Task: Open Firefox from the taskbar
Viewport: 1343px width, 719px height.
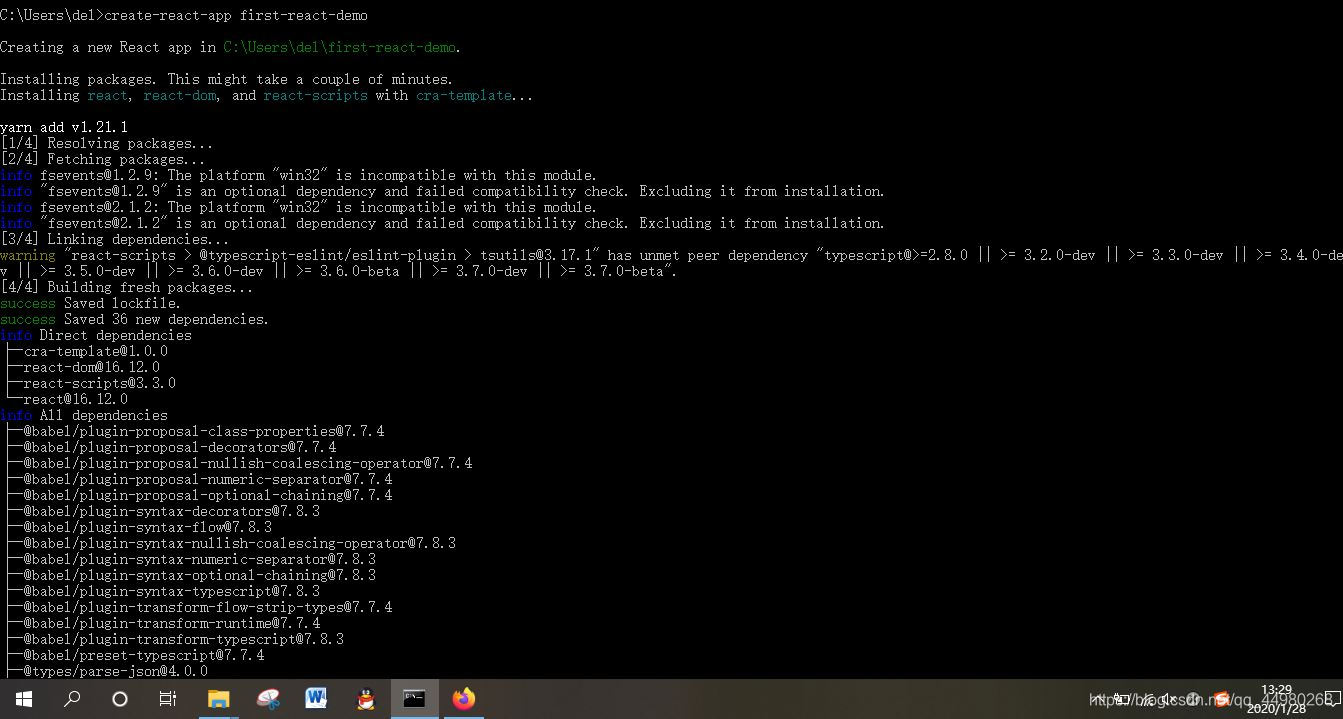Action: coord(463,699)
